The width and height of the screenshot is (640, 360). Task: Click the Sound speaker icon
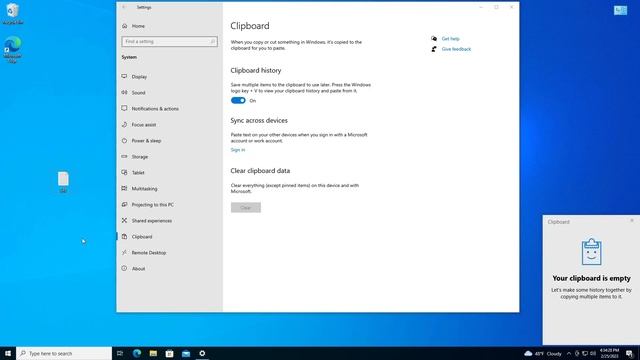point(124,92)
